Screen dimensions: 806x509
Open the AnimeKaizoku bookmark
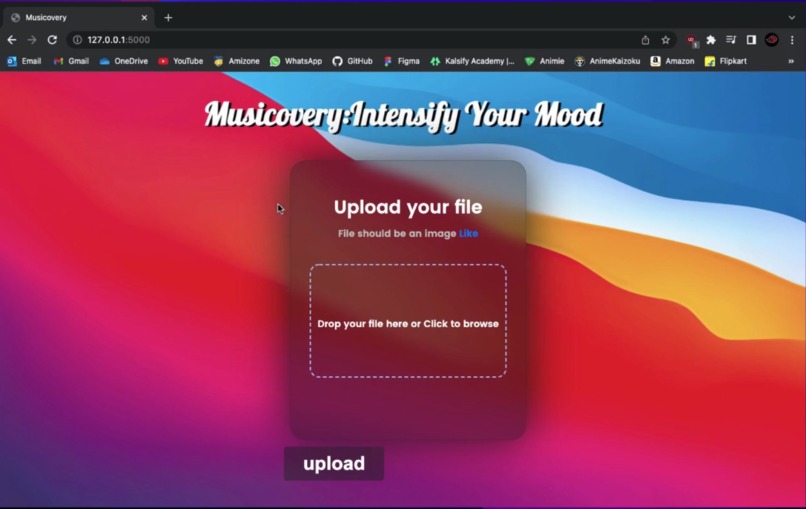click(x=608, y=61)
